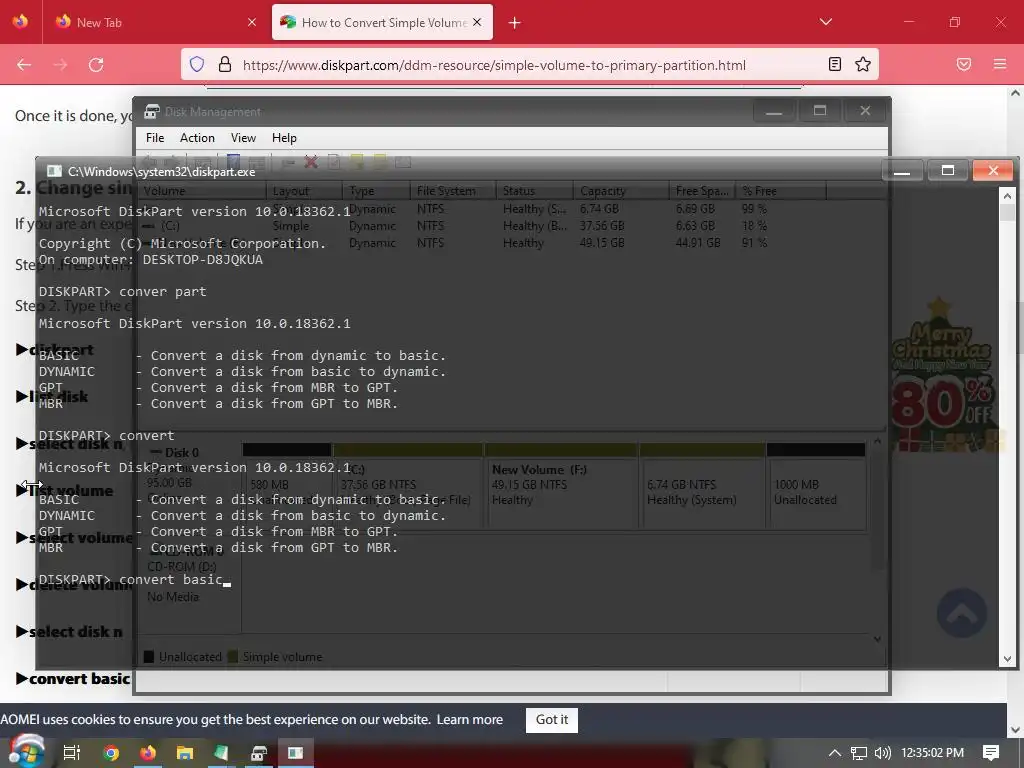
Task: Open Learn more cookie link
Action: [470, 720]
